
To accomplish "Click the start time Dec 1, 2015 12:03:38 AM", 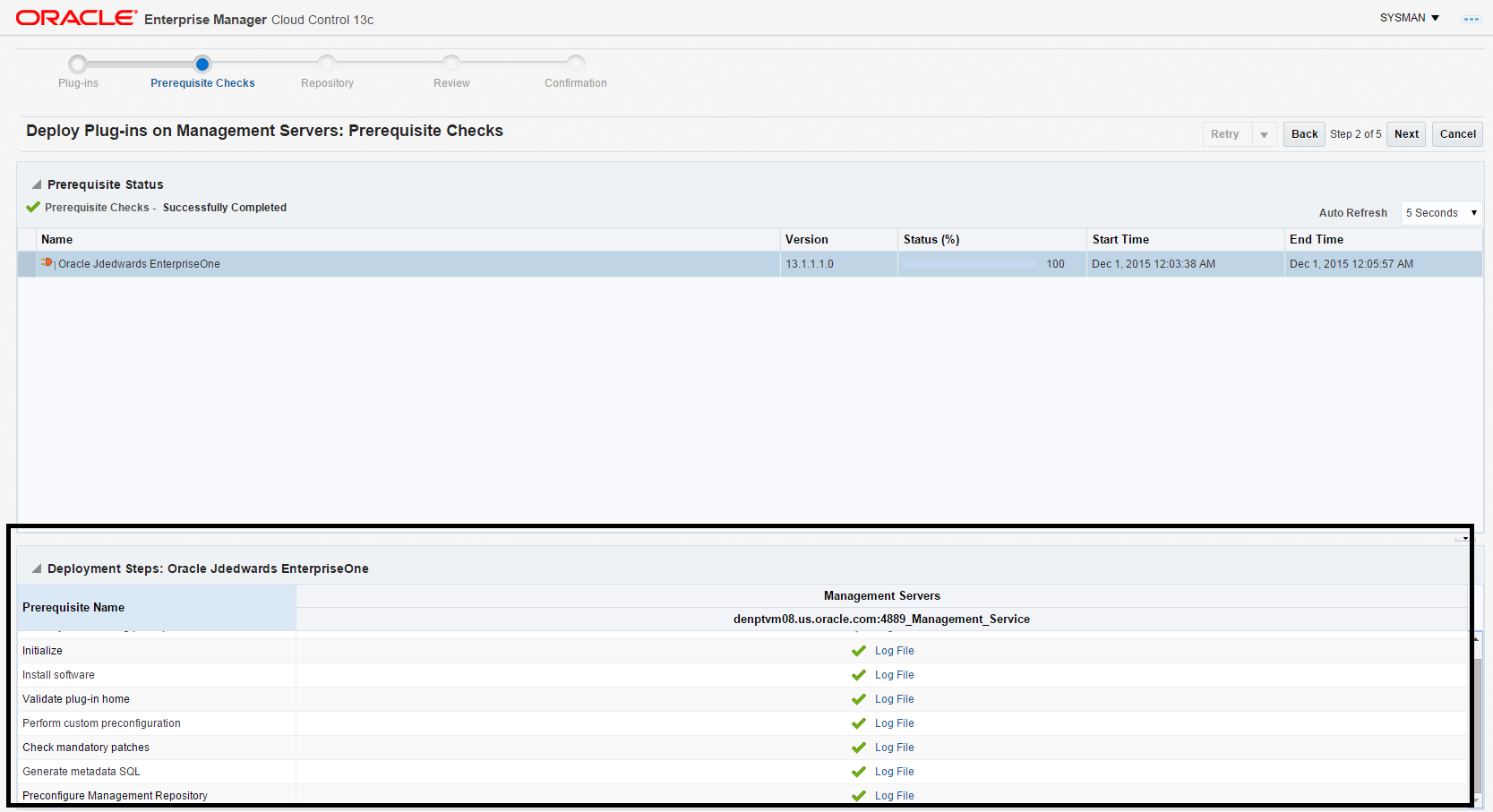I will pos(1154,264).
